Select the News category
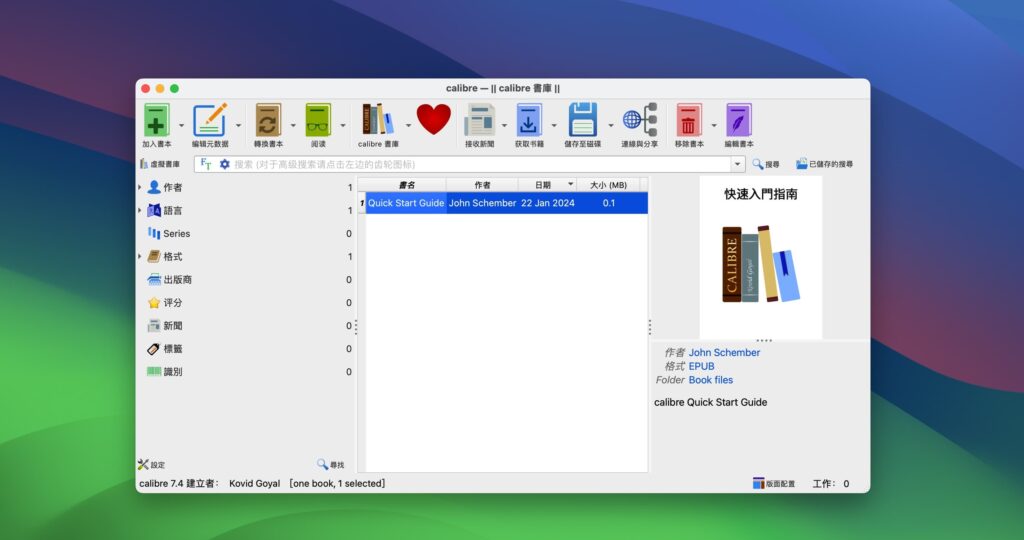 point(165,326)
